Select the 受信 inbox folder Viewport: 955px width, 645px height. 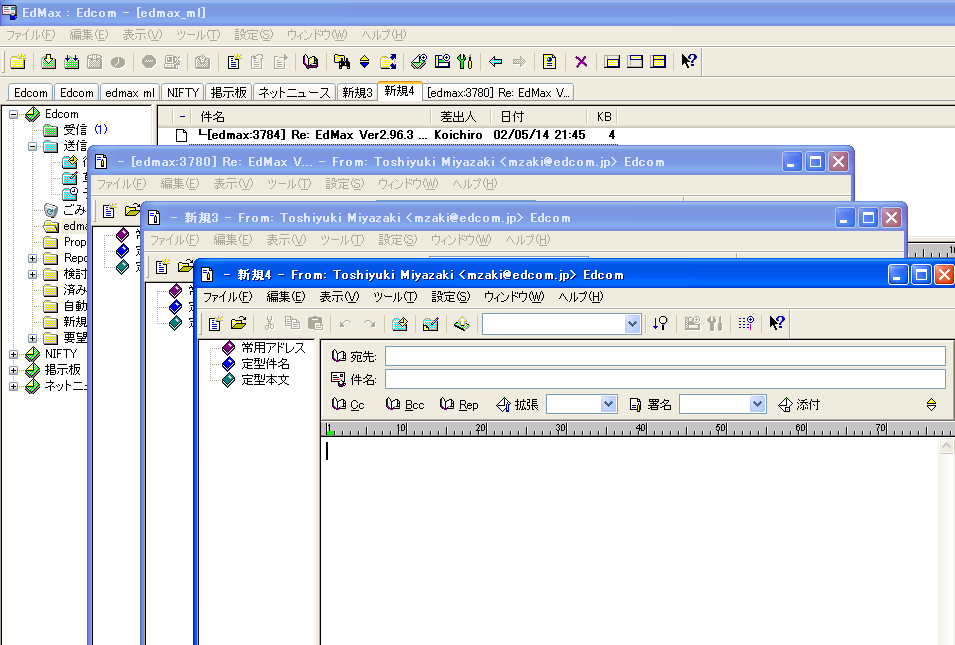75,130
